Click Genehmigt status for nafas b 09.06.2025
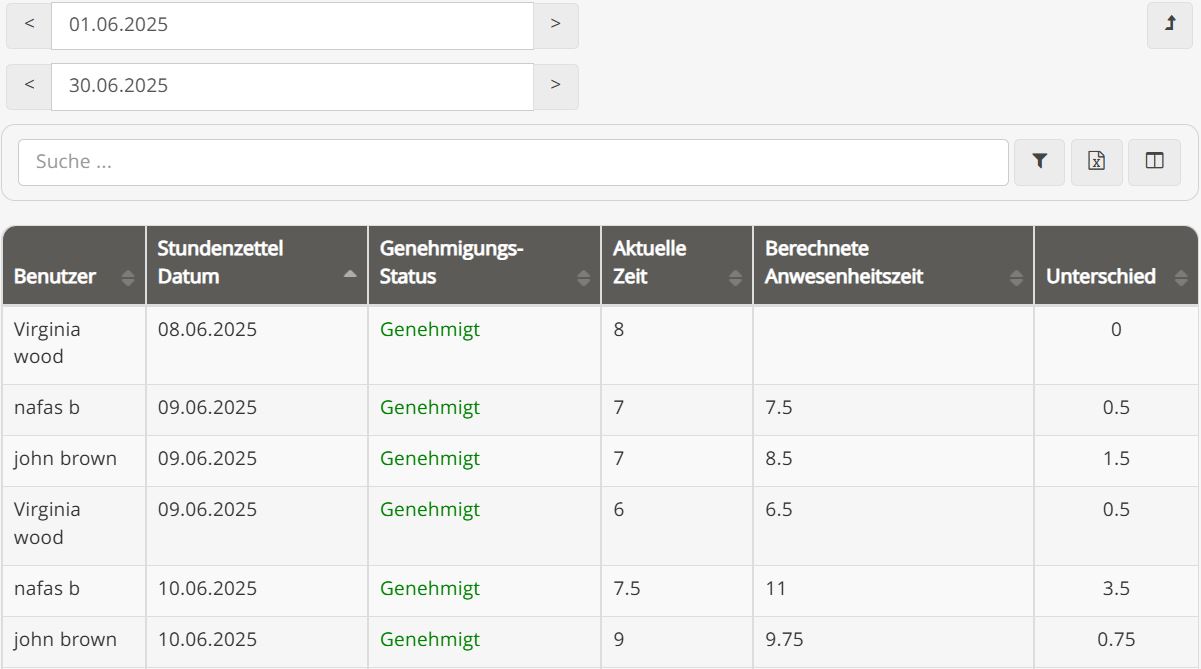The width and height of the screenshot is (1201, 669). [430, 407]
